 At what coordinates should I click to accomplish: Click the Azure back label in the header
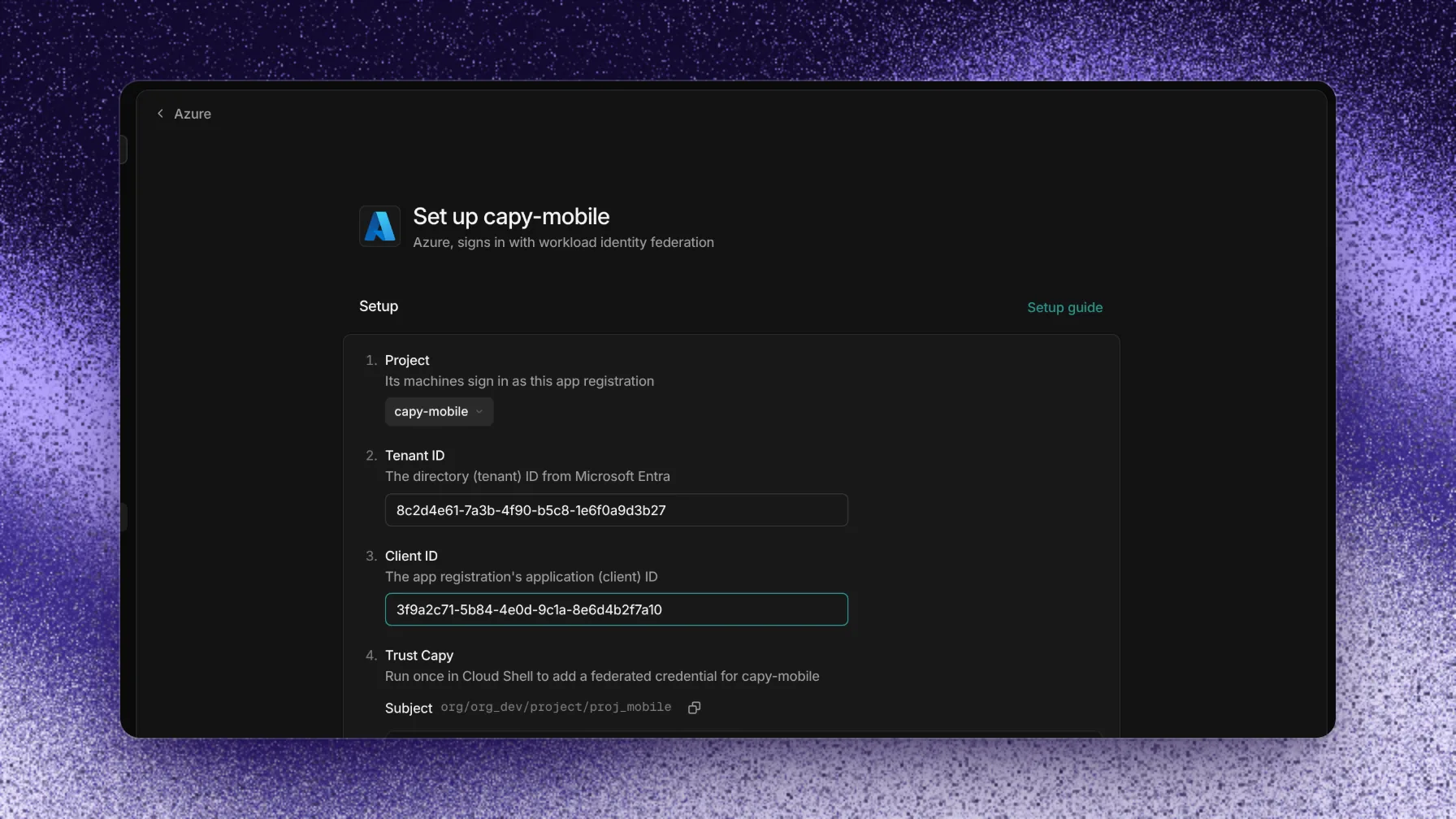click(193, 114)
